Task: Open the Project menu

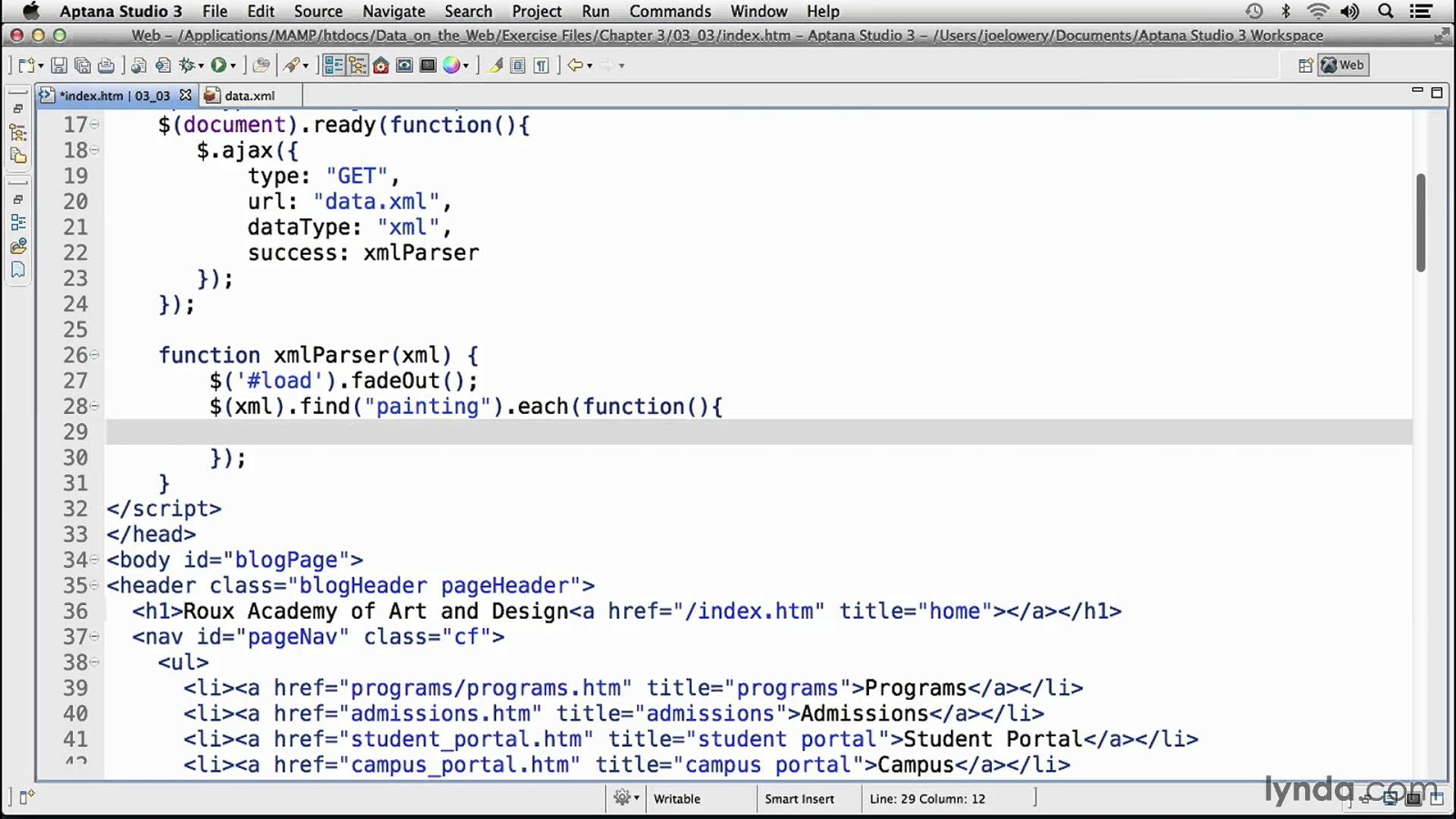Action: click(536, 11)
